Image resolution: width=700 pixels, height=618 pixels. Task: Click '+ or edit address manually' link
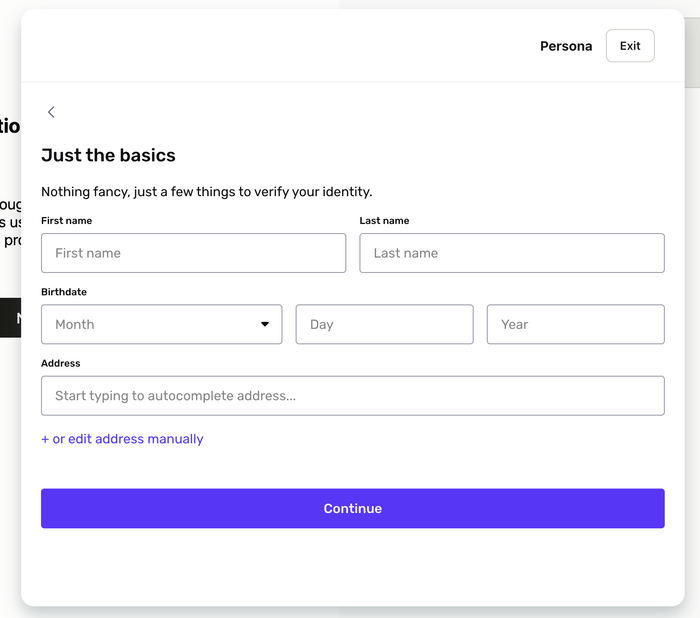coord(122,439)
